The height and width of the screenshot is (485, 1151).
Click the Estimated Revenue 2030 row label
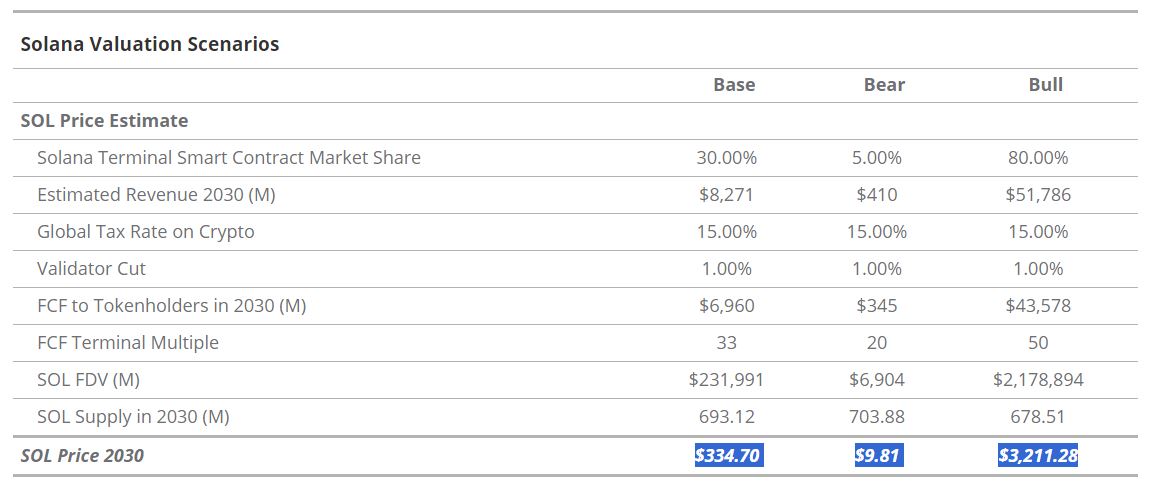pyautogui.click(x=156, y=195)
